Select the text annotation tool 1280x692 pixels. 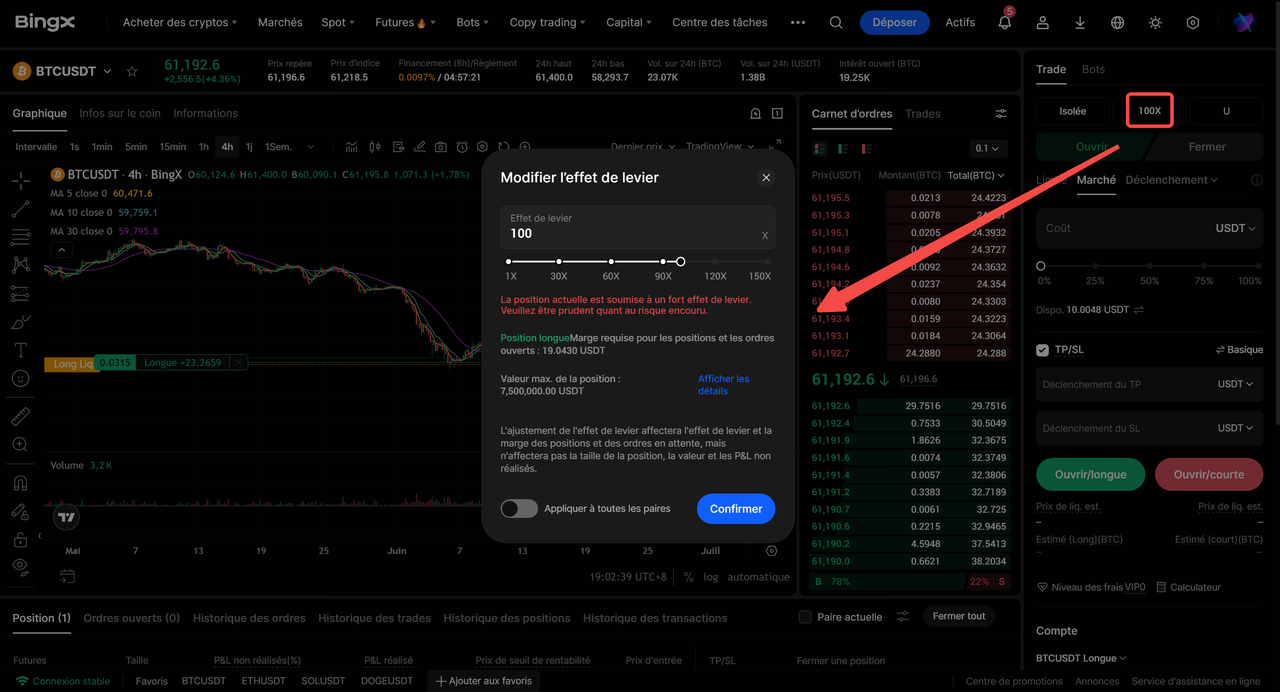click(x=20, y=350)
